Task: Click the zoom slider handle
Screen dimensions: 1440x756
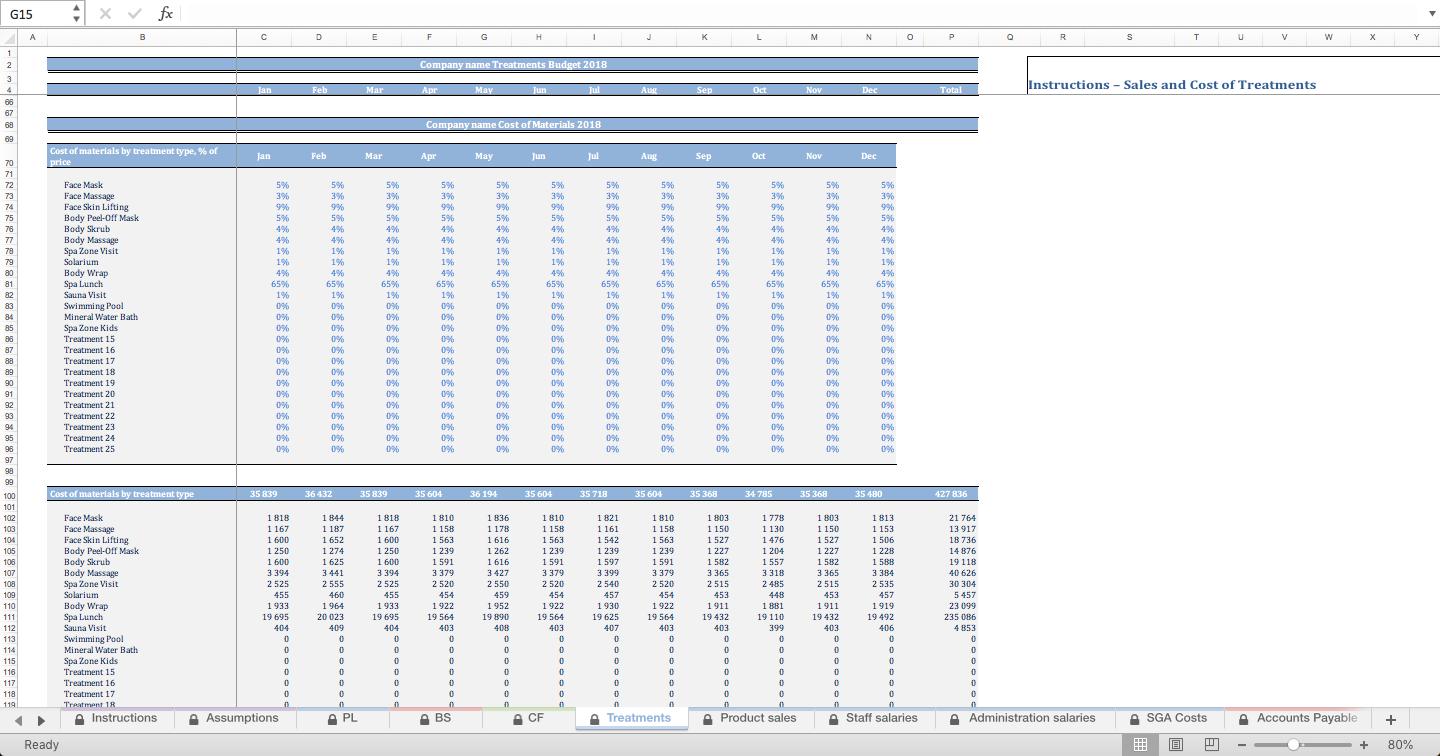Action: tap(1293, 745)
